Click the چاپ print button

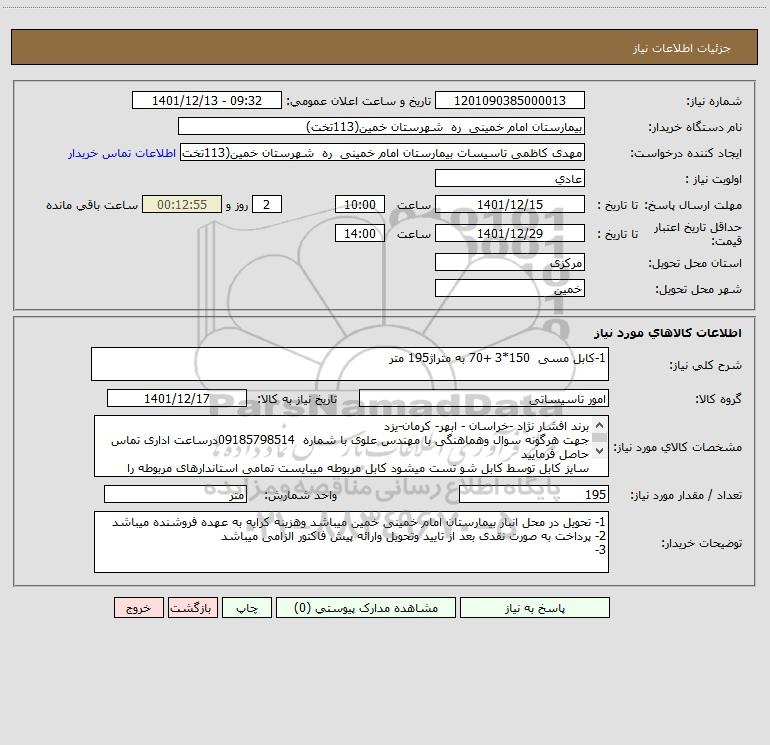coord(247,608)
